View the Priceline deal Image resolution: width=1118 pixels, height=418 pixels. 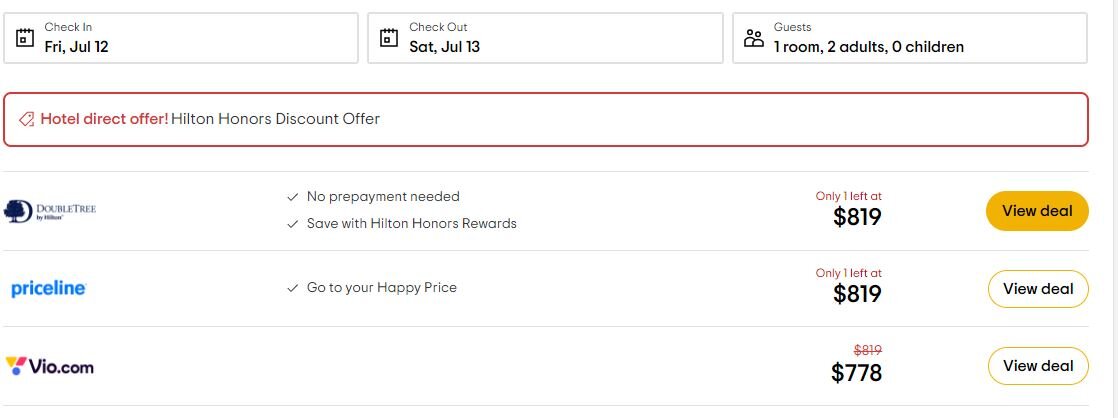(x=1037, y=289)
